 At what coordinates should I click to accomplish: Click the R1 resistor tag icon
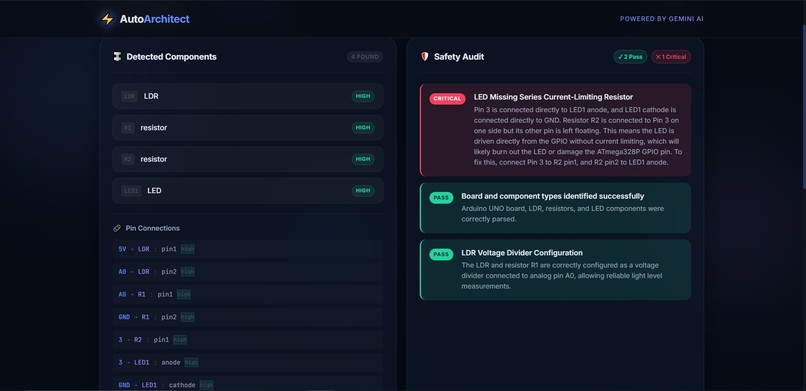coord(128,127)
